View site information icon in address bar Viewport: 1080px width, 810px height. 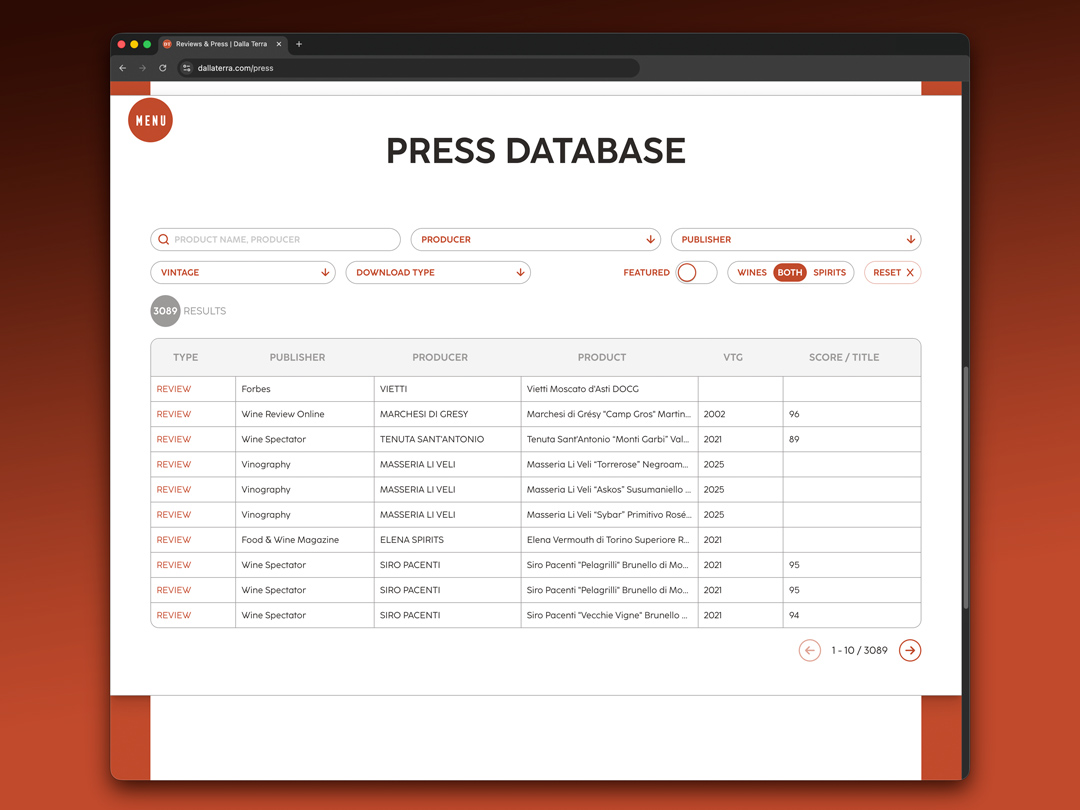click(x=187, y=68)
